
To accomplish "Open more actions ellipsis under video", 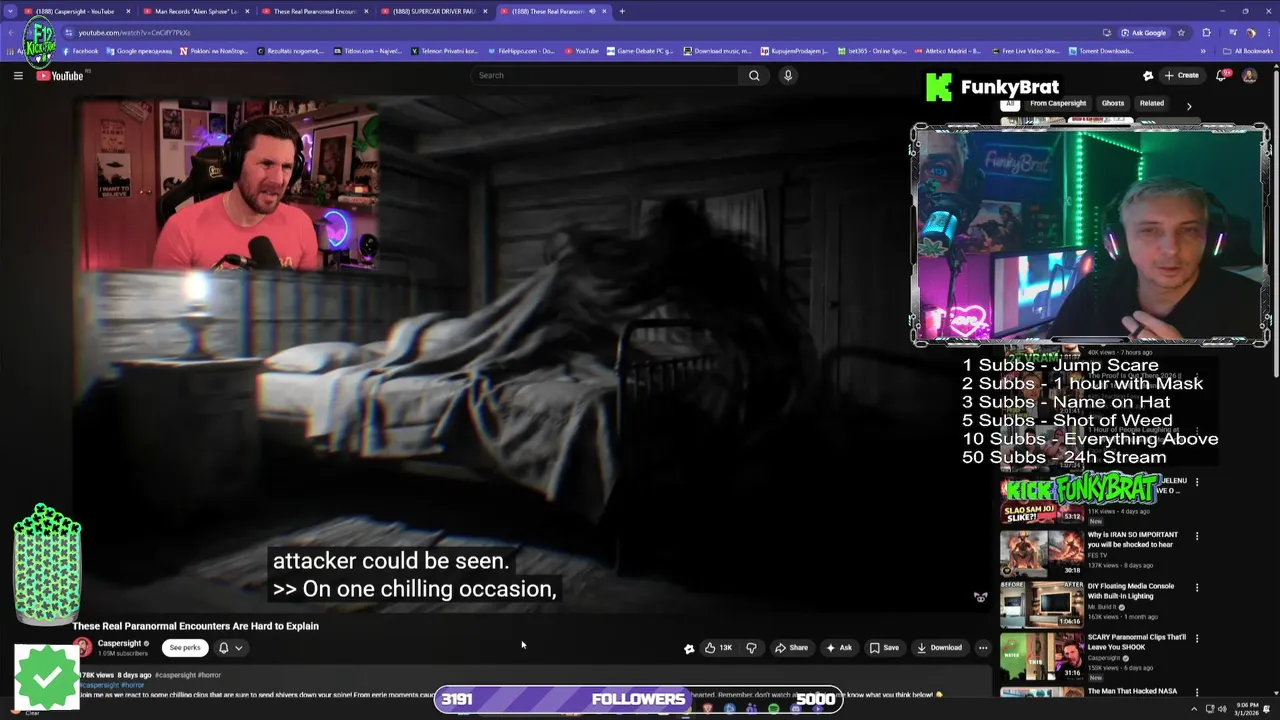I will [982, 647].
